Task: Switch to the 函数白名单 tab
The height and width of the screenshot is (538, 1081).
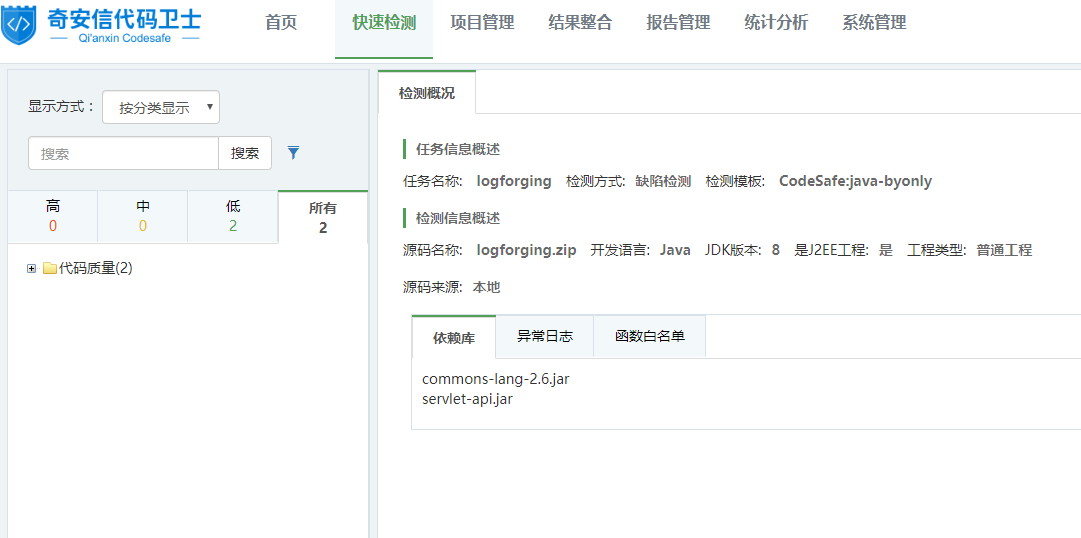Action: 649,336
